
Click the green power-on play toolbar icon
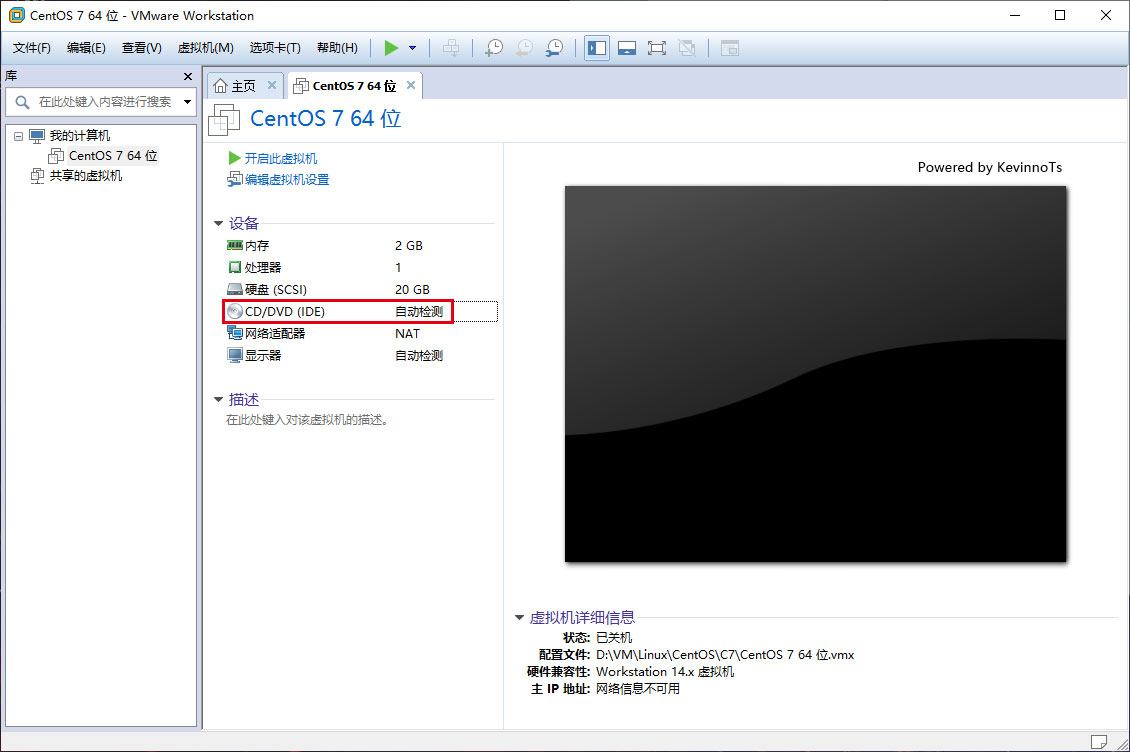pos(391,48)
